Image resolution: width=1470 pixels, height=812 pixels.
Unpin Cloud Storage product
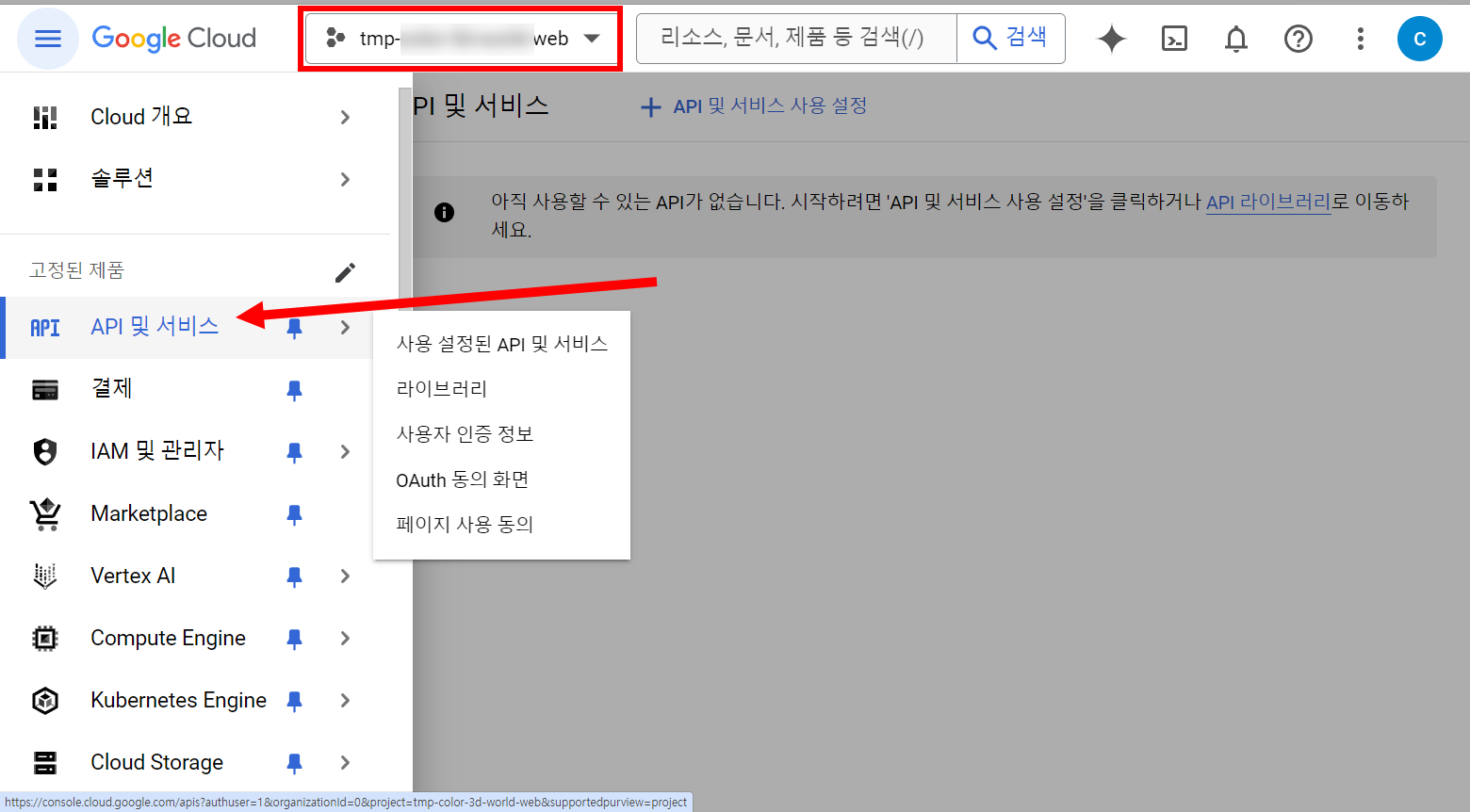294,763
